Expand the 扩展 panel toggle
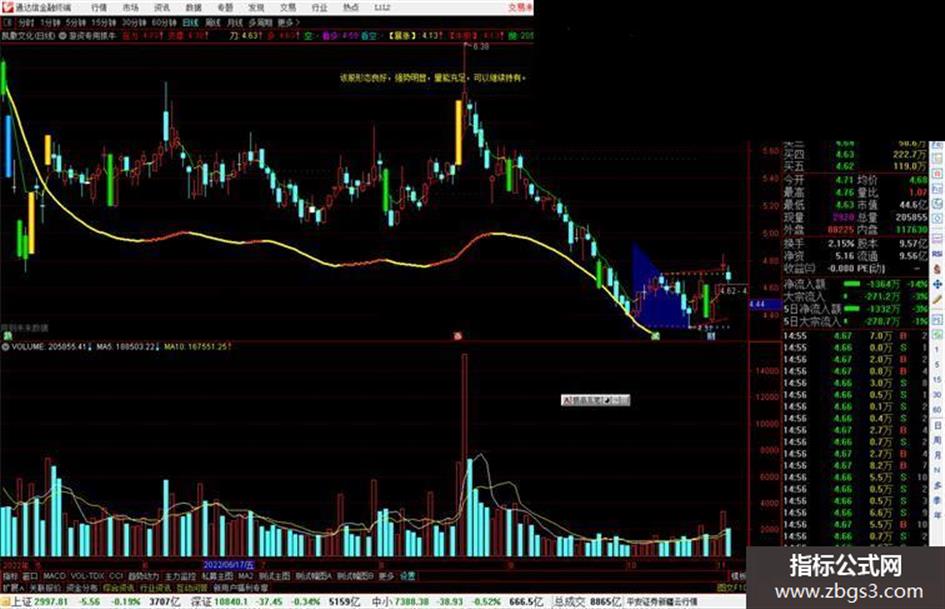This screenshot has height=609, width=945. 12,587
